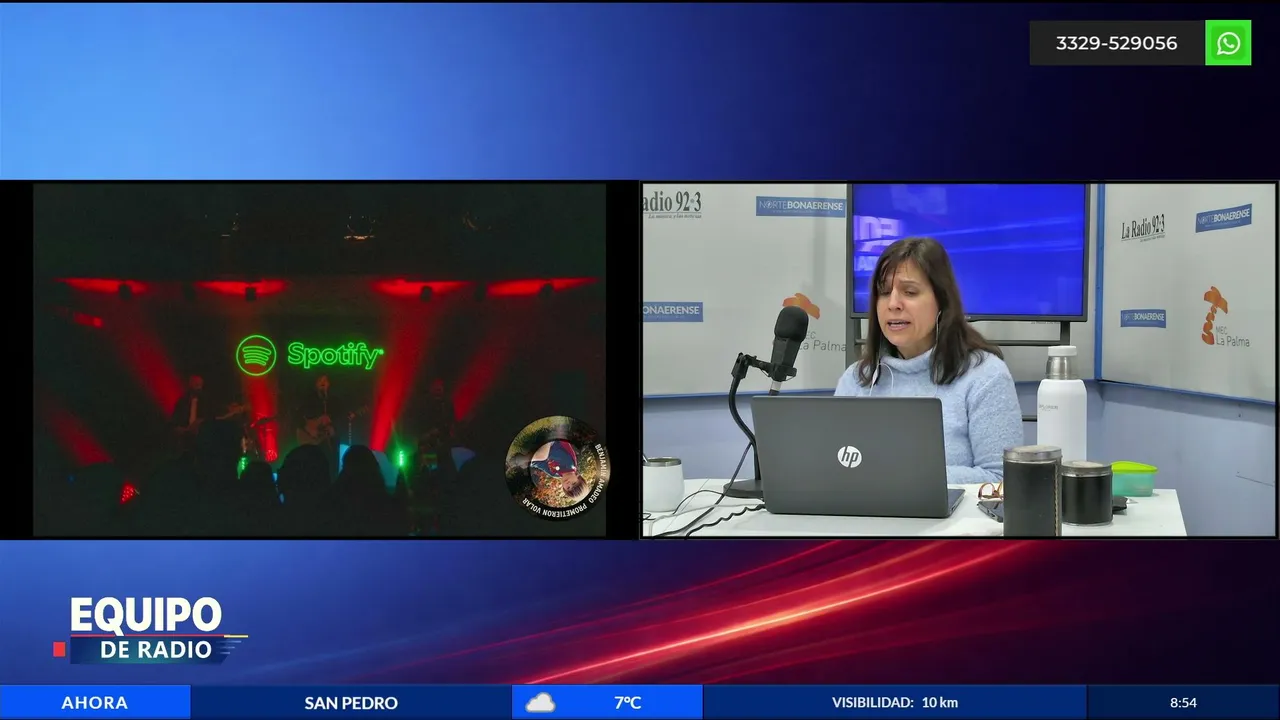Click the circular album art badge

pos(556,467)
